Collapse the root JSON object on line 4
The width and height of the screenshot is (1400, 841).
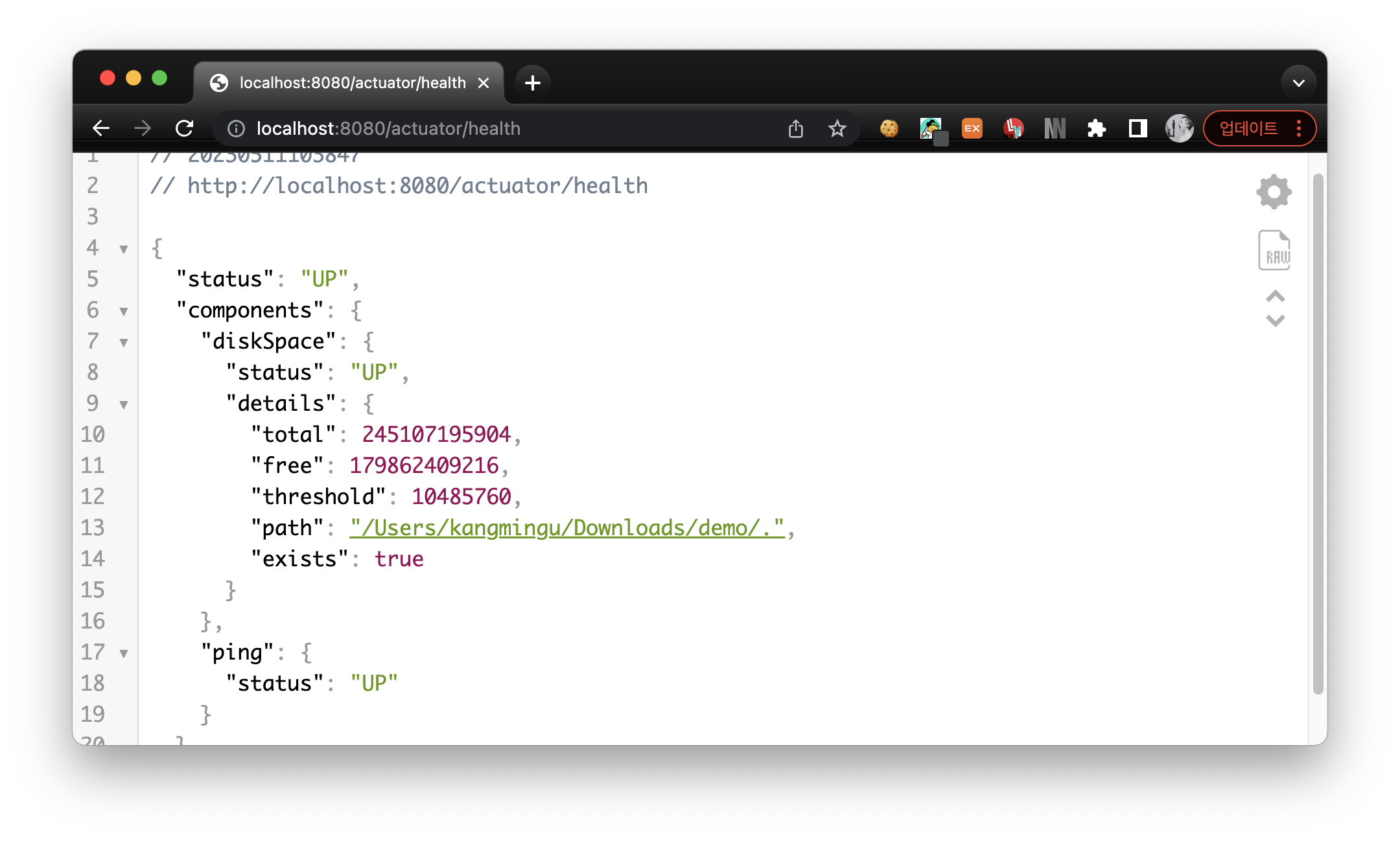coord(124,249)
